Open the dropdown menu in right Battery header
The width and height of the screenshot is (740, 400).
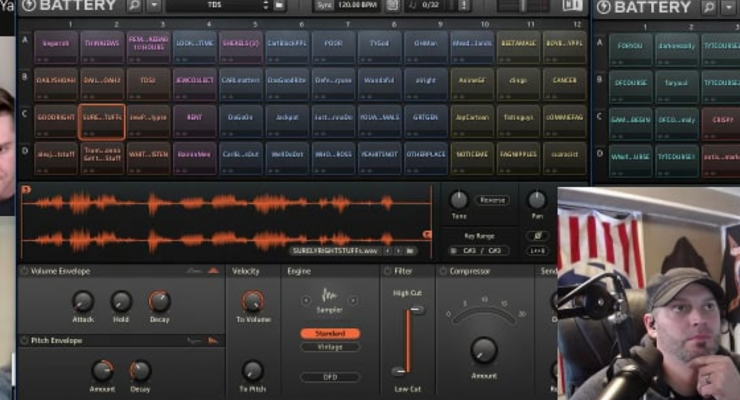[729, 7]
